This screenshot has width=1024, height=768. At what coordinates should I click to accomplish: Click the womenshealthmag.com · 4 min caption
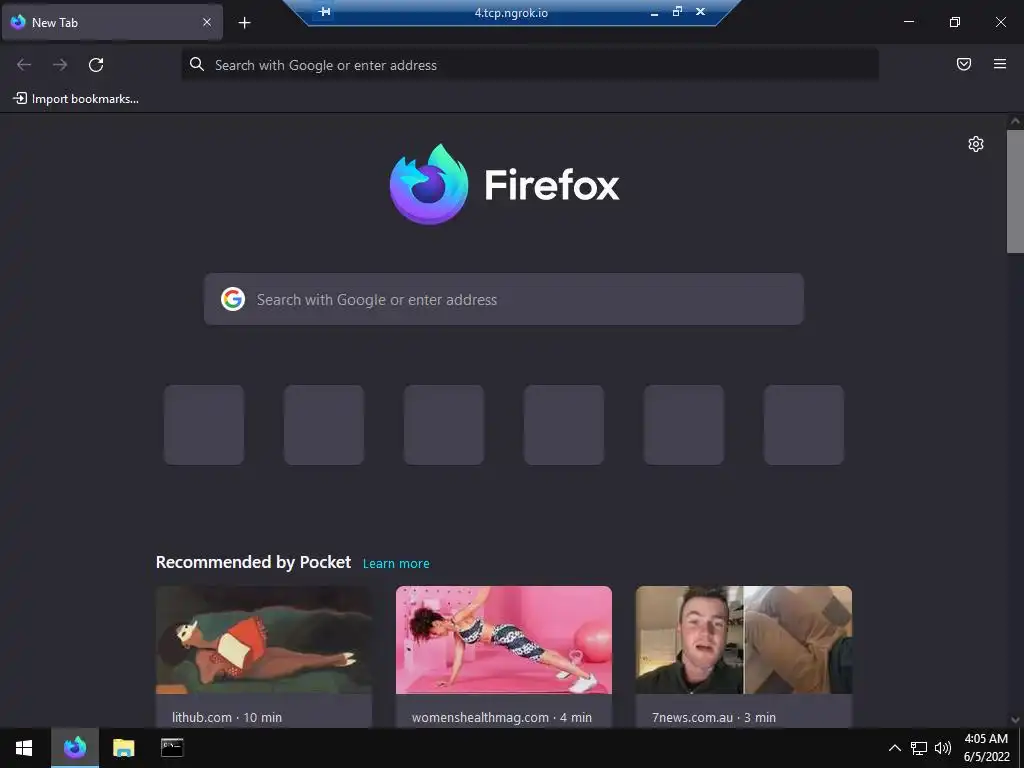click(x=502, y=717)
